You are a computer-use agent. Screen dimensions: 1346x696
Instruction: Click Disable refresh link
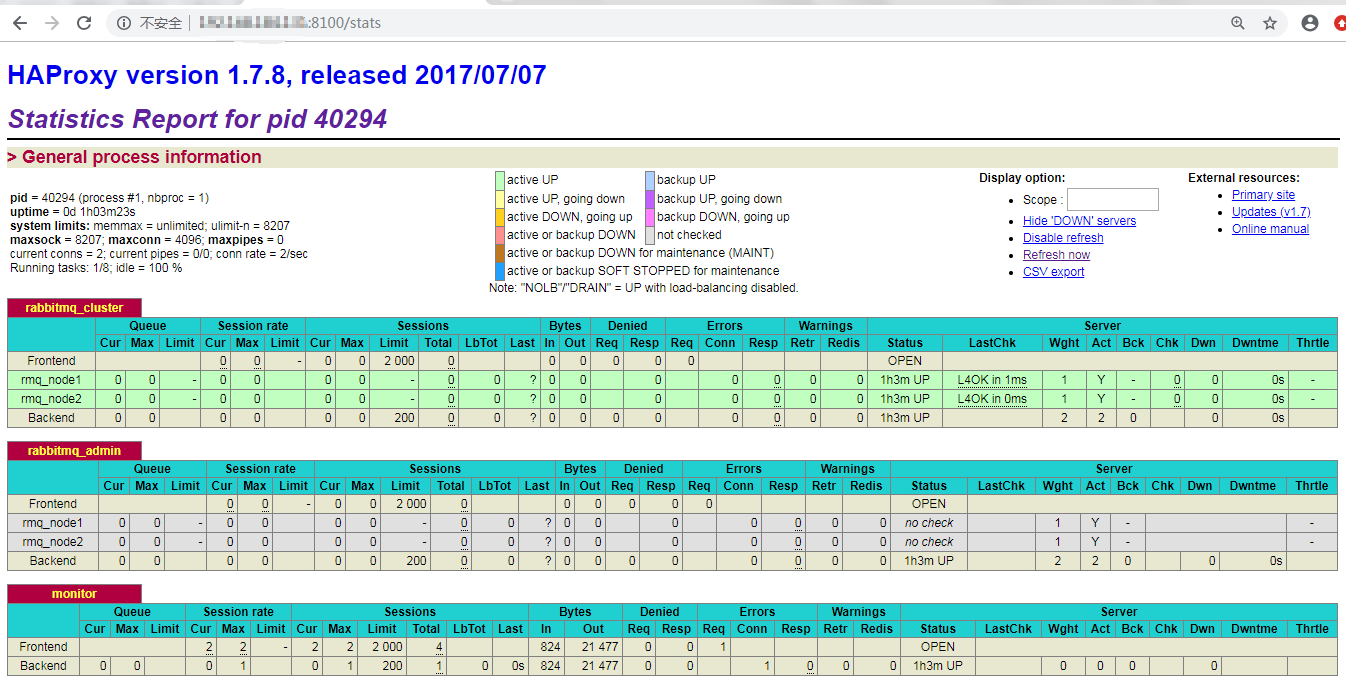(1063, 238)
